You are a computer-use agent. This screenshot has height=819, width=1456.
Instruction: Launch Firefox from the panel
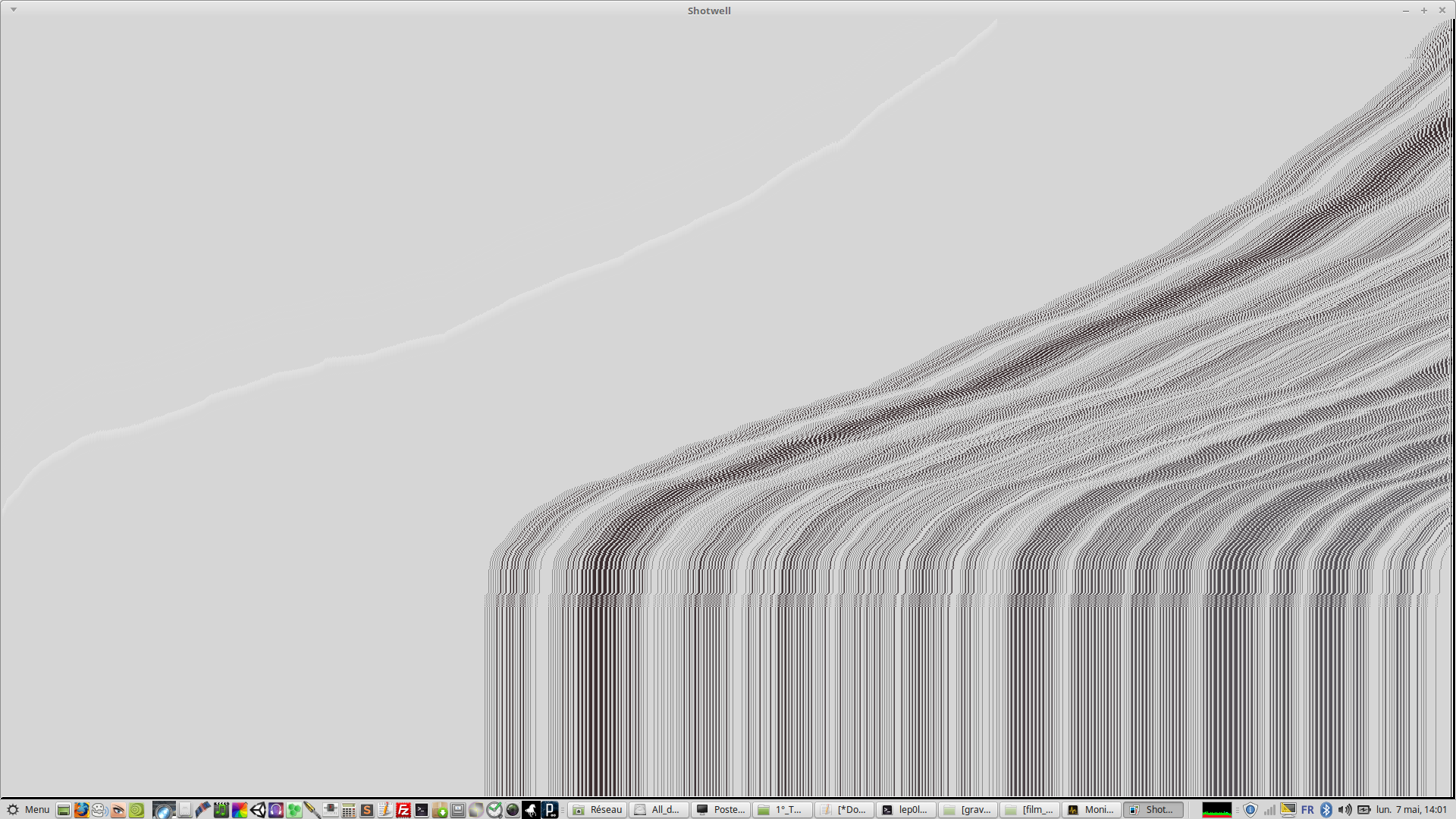81,809
